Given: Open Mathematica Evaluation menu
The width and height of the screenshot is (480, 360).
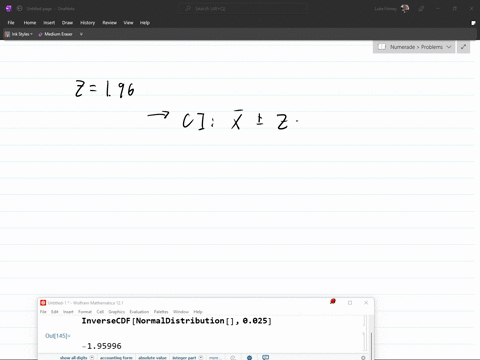Looking at the screenshot, I should click(x=139, y=312).
